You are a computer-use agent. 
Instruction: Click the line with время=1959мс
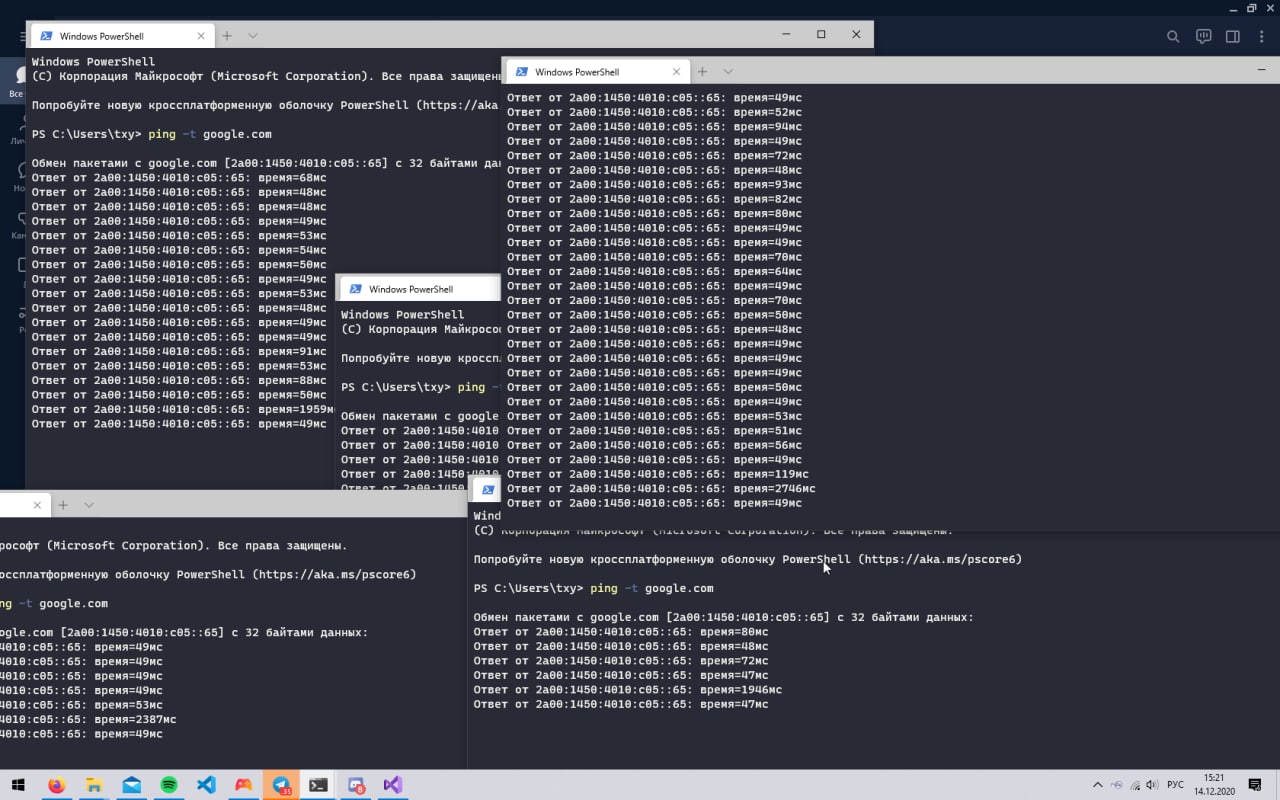pos(183,409)
